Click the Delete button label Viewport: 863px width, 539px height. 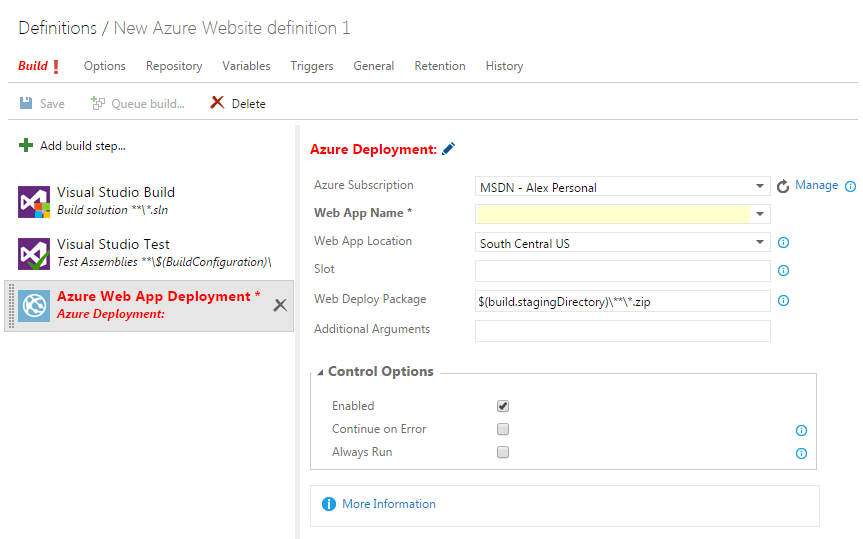click(x=248, y=104)
